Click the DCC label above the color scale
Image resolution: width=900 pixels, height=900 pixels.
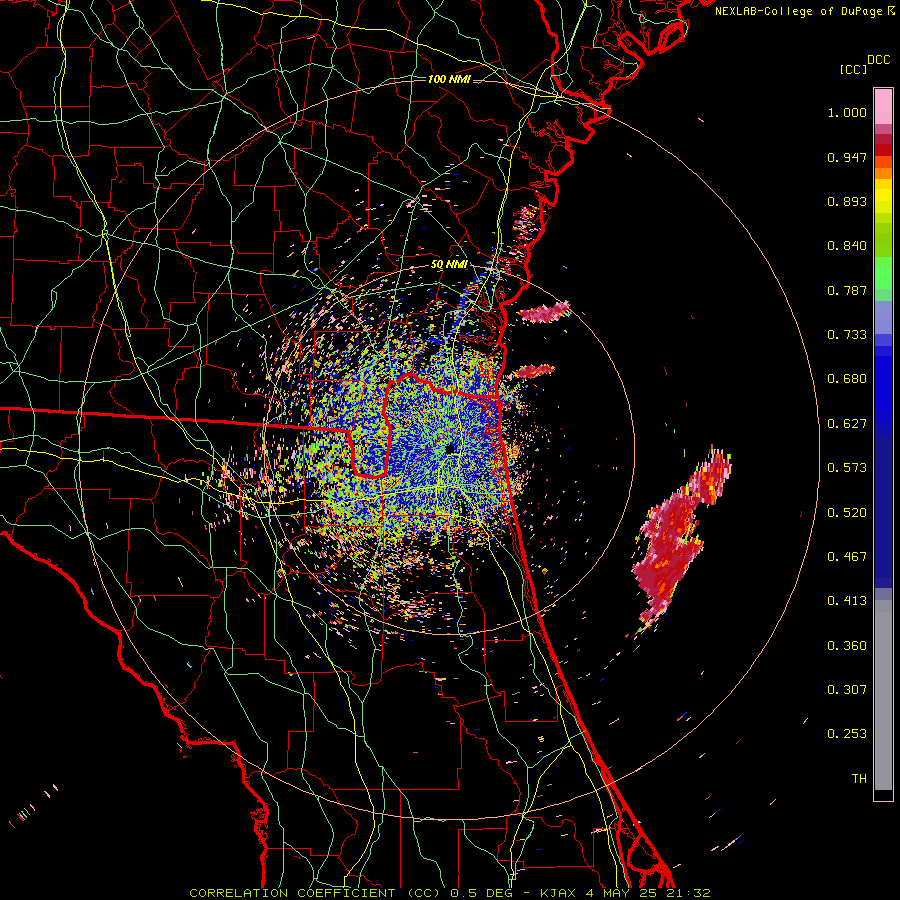pyautogui.click(x=879, y=60)
